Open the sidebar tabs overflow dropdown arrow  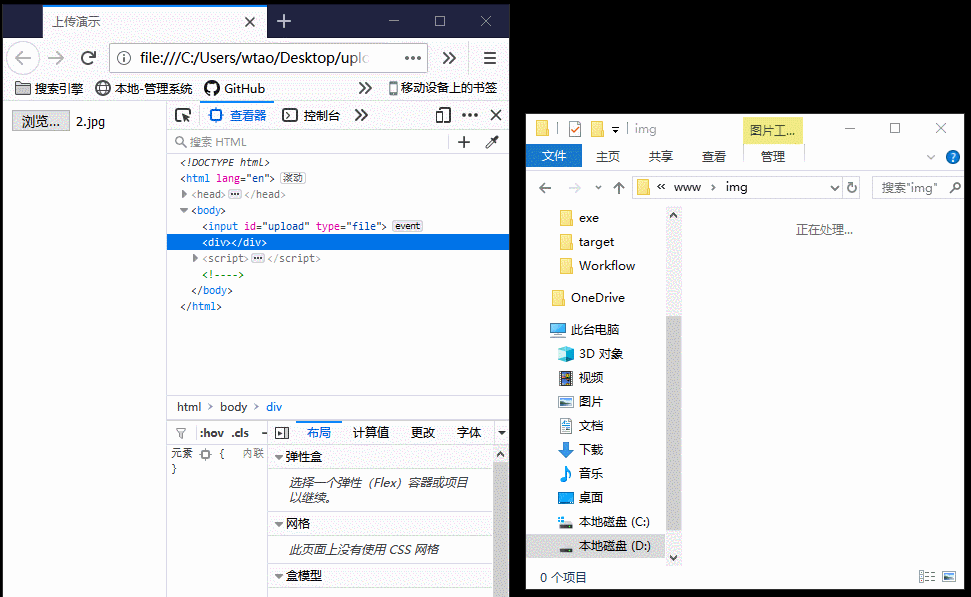pos(502,432)
